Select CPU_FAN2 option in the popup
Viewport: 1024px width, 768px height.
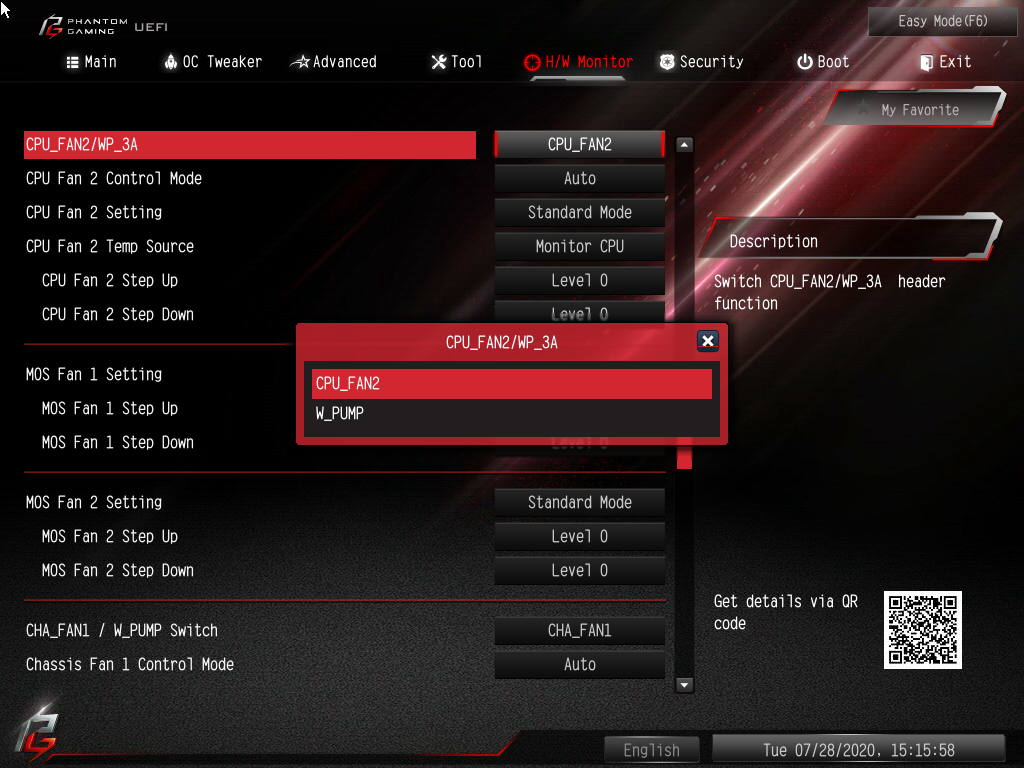click(512, 384)
